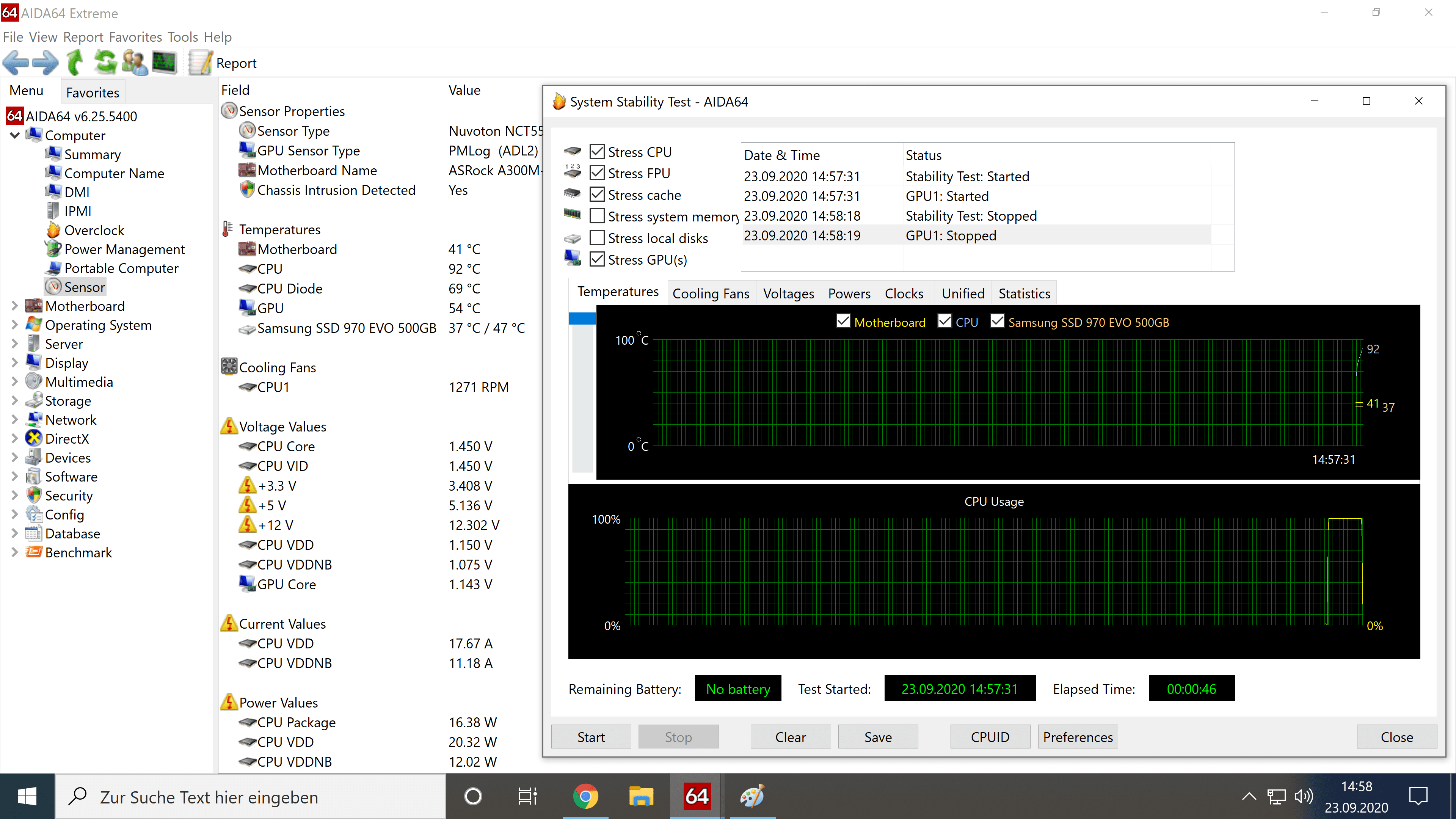Click the Security shield icon in tree
Viewport: 1456px width, 819px height.
coord(34,495)
